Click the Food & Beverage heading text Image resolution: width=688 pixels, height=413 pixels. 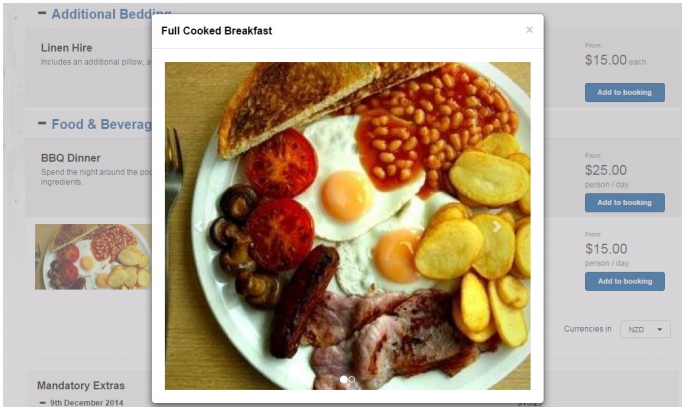pos(101,124)
